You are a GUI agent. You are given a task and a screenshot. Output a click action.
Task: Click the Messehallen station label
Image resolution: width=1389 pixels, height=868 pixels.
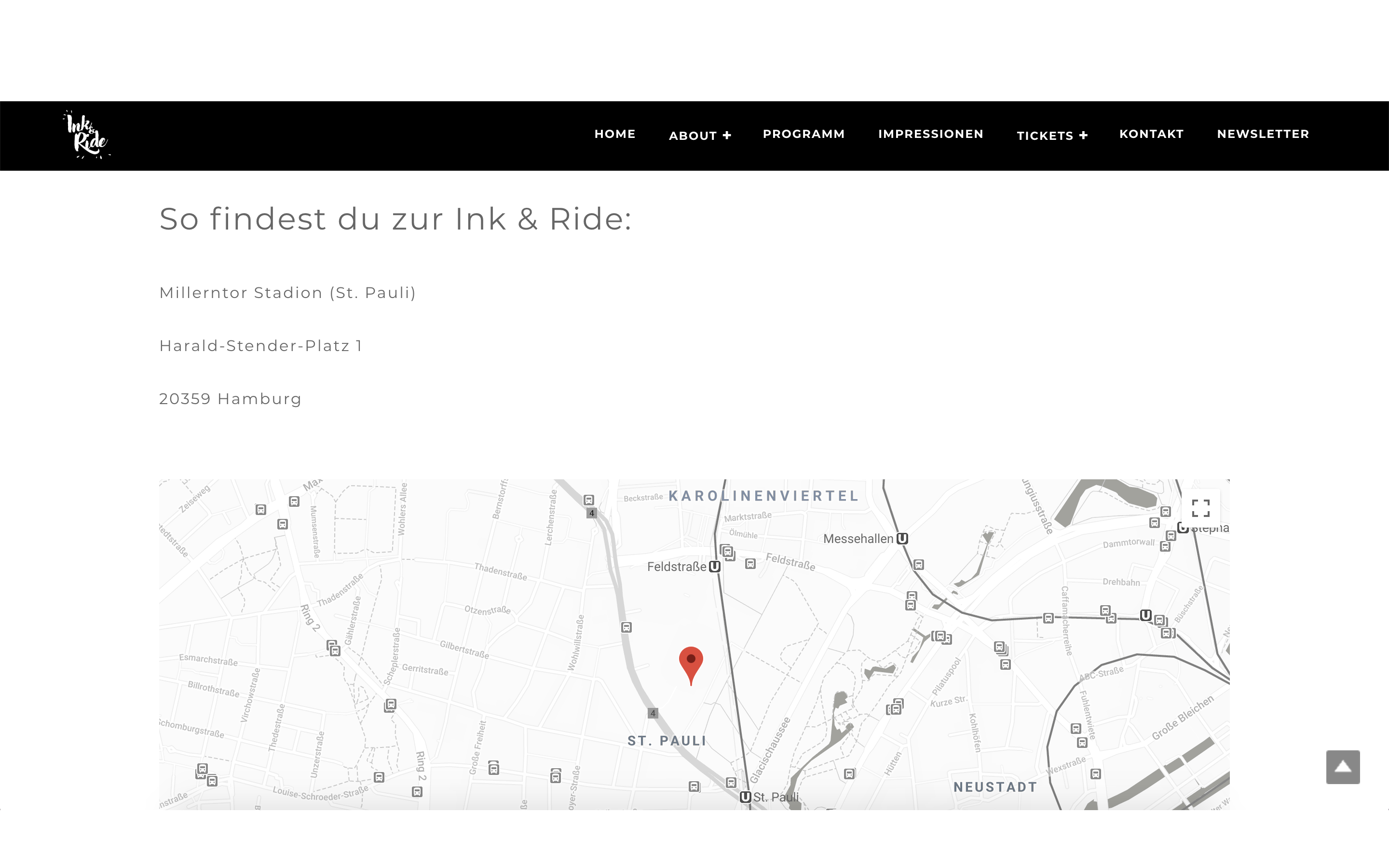(858, 539)
